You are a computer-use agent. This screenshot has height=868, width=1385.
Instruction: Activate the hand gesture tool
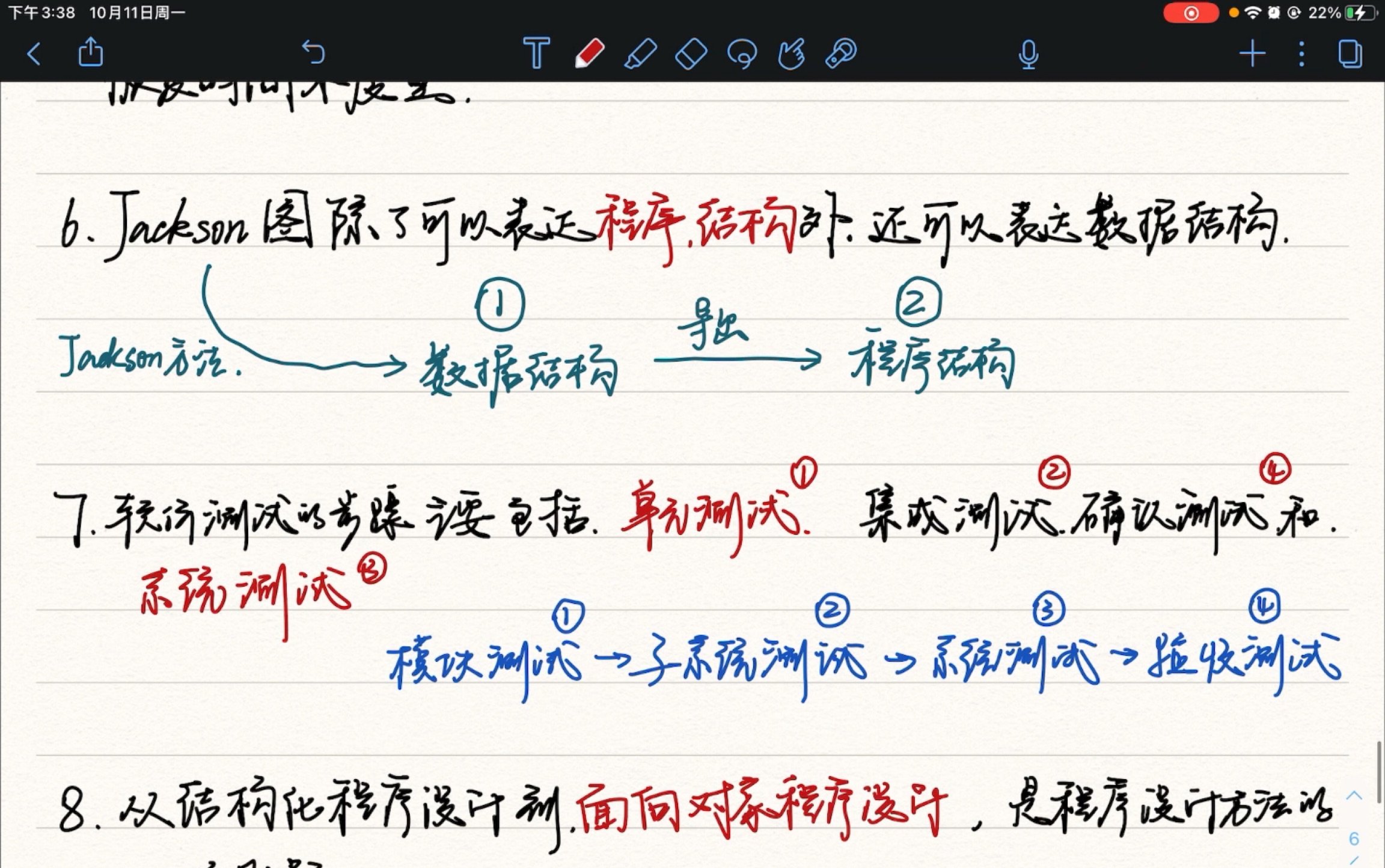click(x=791, y=53)
